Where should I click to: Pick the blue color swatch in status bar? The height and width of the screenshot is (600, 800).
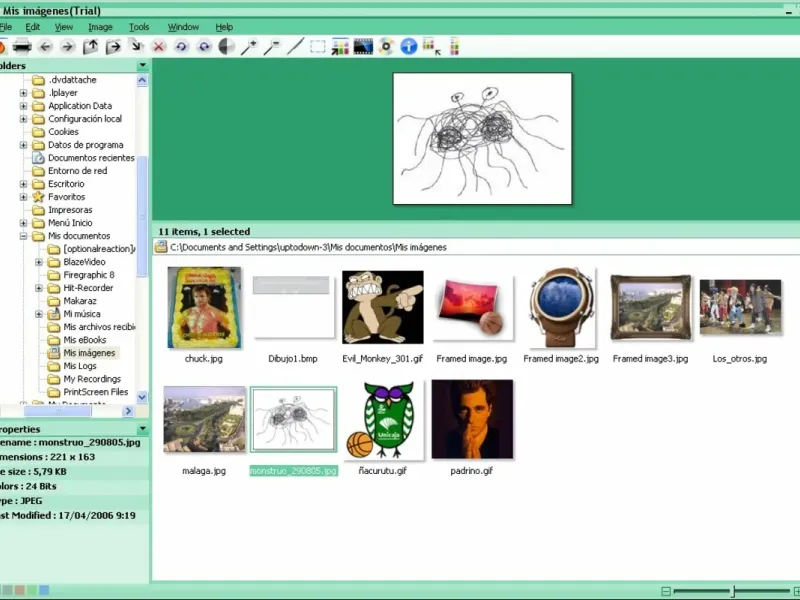coord(44,590)
